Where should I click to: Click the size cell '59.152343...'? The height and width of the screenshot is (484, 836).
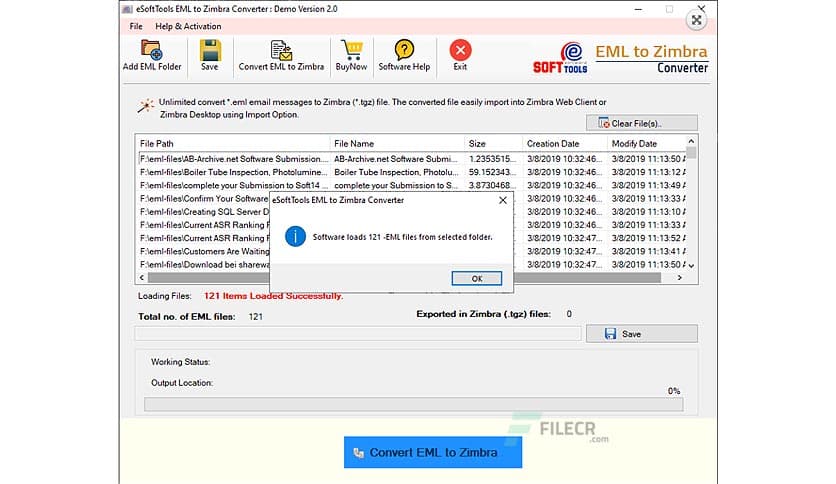click(492, 172)
